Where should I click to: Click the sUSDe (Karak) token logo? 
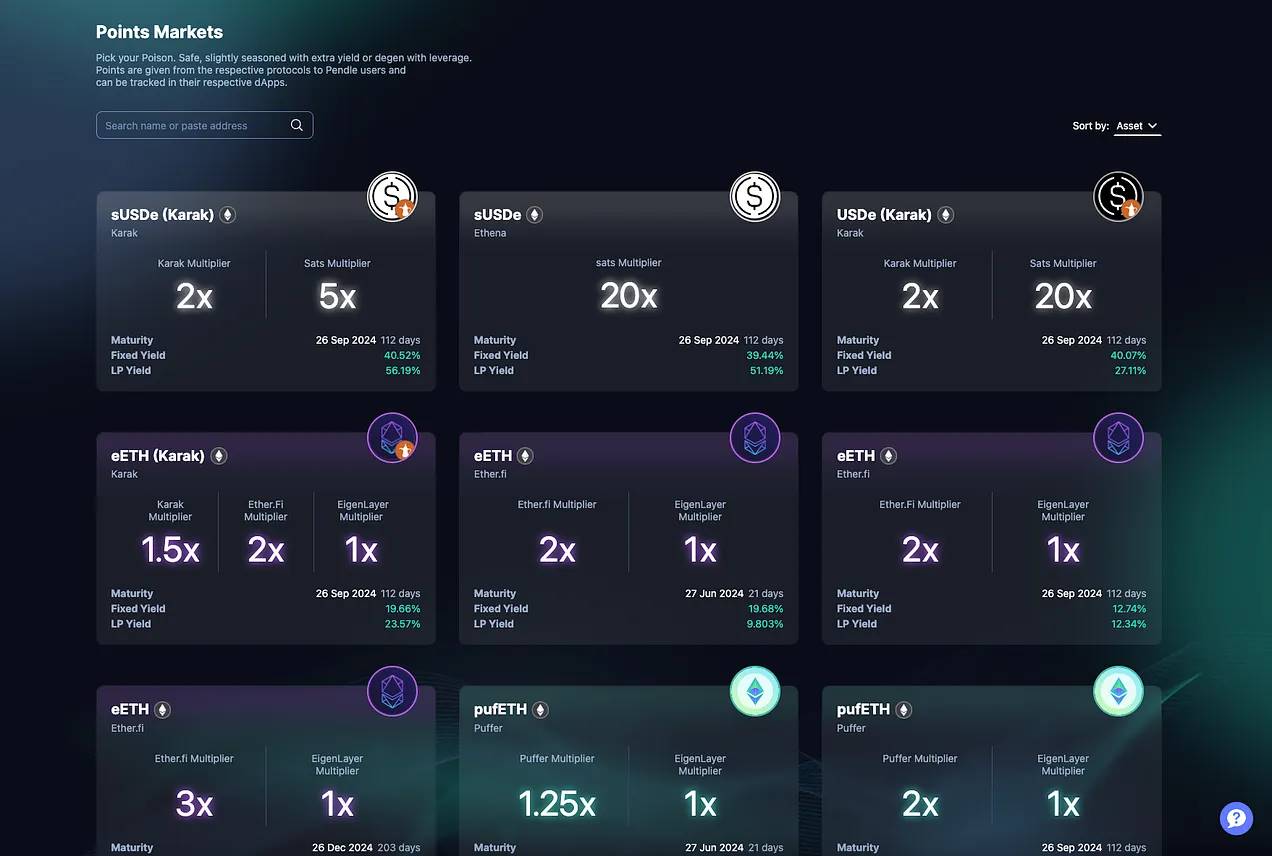(392, 197)
